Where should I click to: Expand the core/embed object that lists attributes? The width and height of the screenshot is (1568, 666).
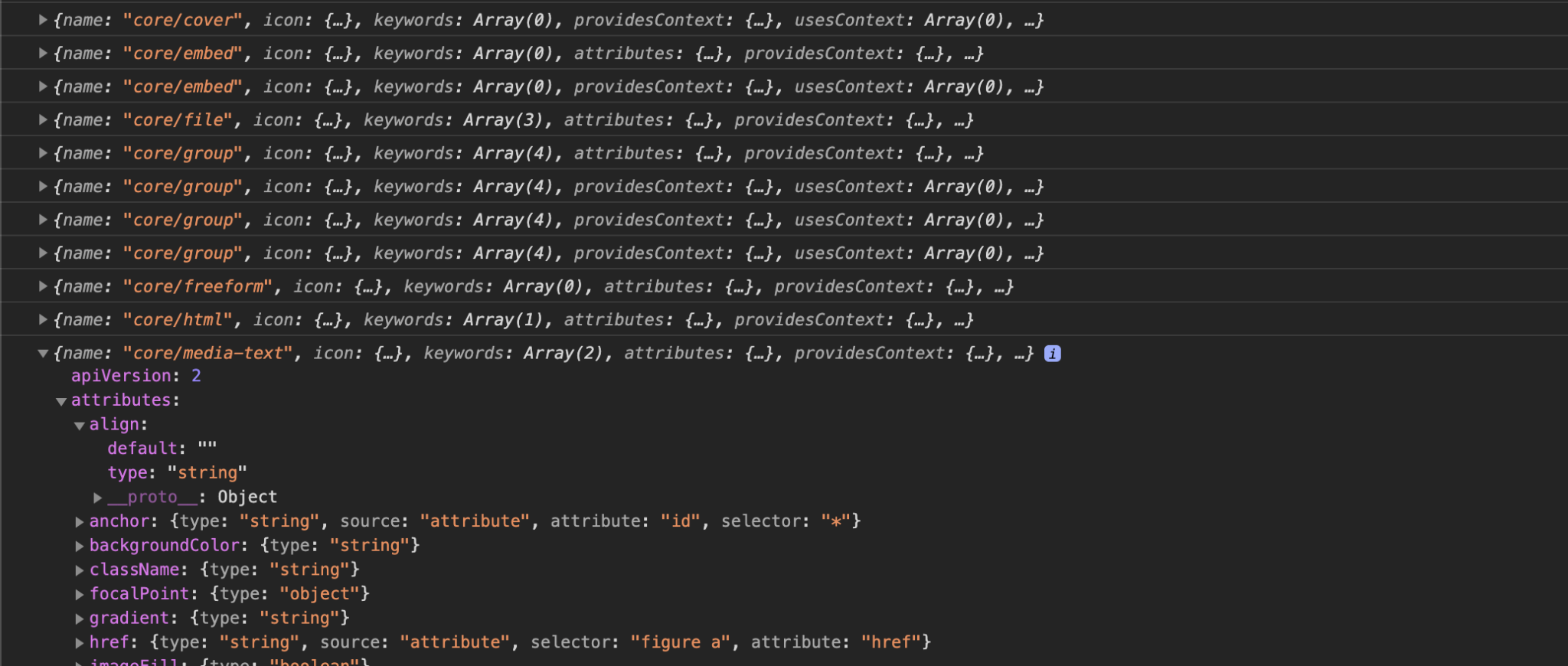(44, 54)
